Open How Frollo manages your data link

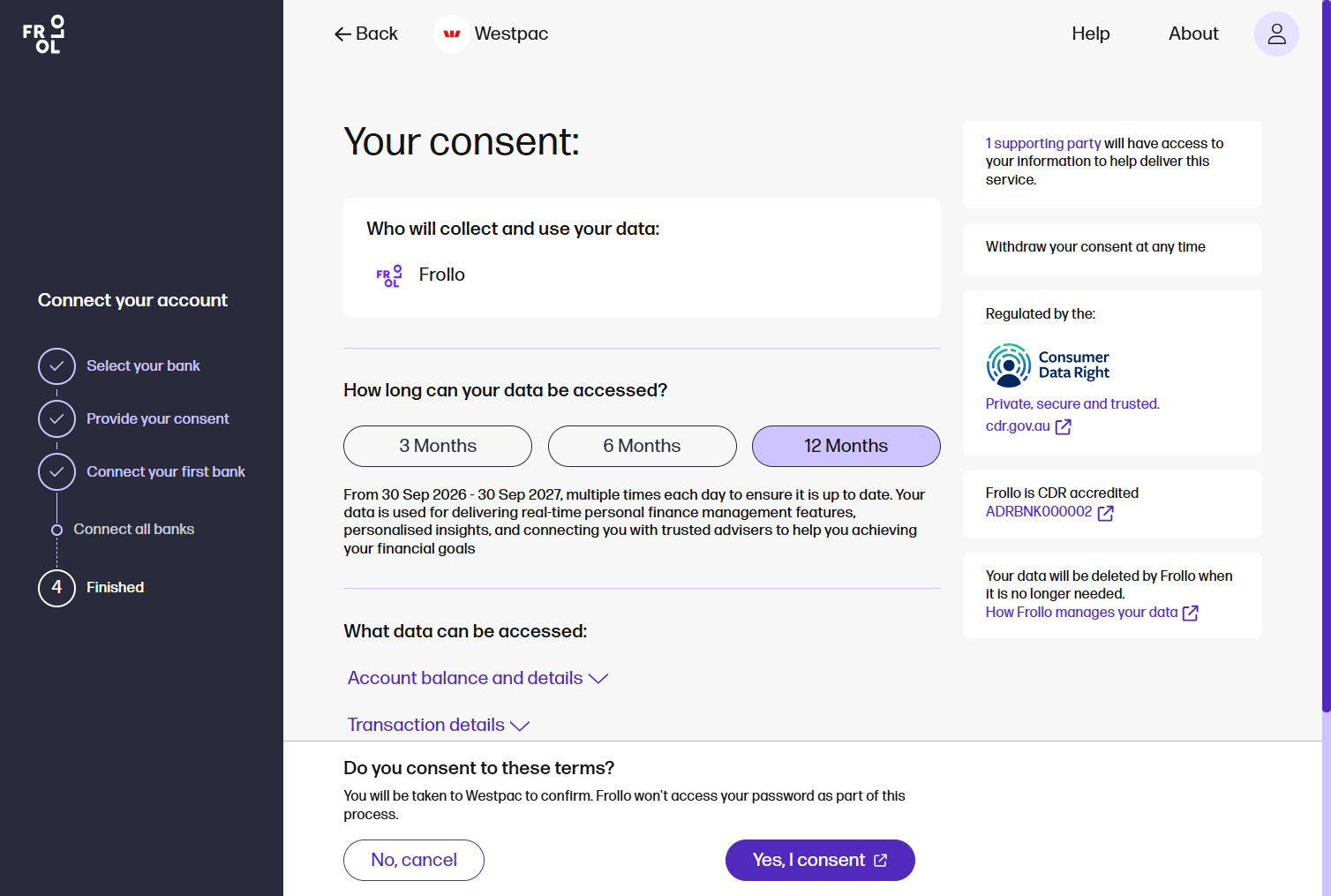(x=1082, y=613)
